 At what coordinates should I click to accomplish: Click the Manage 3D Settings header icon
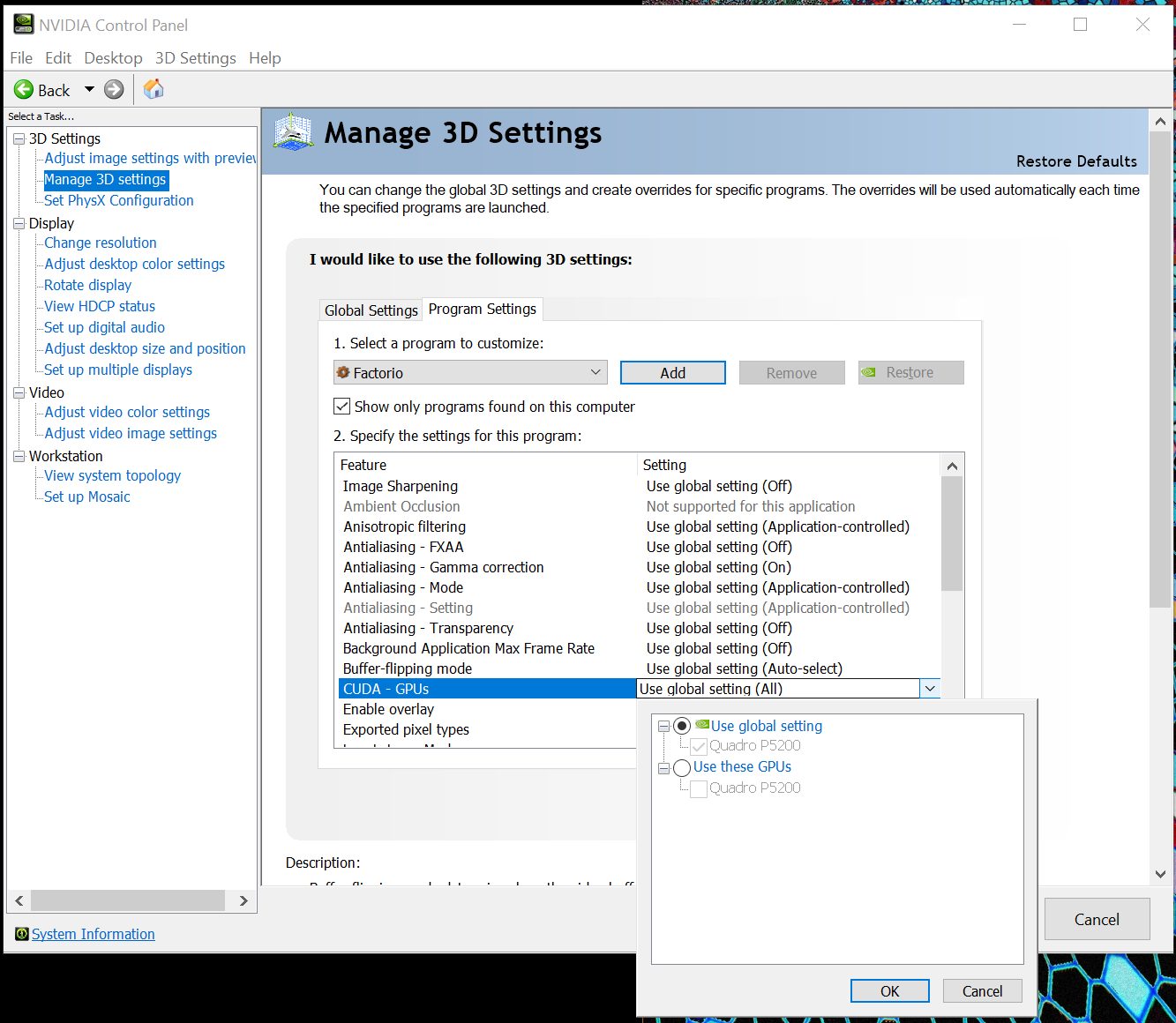point(294,133)
